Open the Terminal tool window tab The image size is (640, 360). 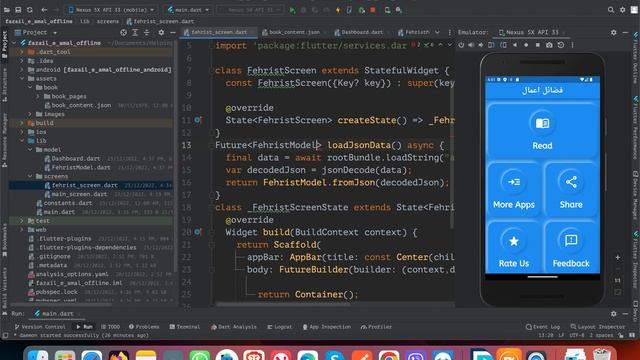click(x=184, y=327)
